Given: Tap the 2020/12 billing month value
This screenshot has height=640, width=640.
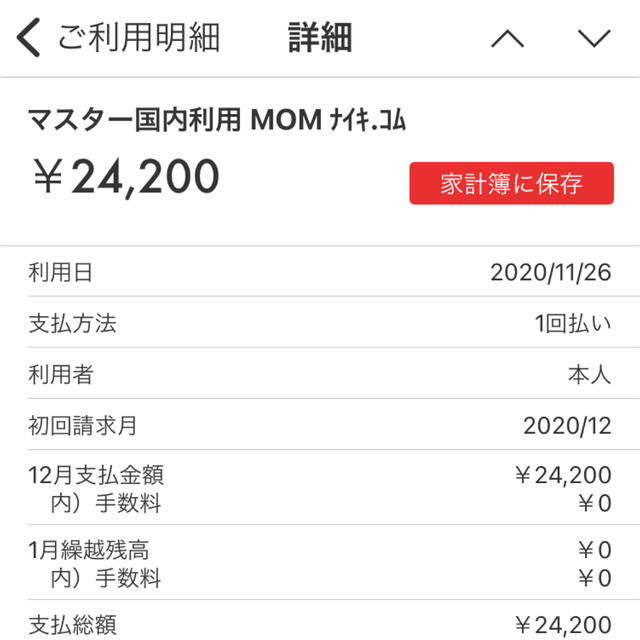Looking at the screenshot, I should pyautogui.click(x=567, y=426).
